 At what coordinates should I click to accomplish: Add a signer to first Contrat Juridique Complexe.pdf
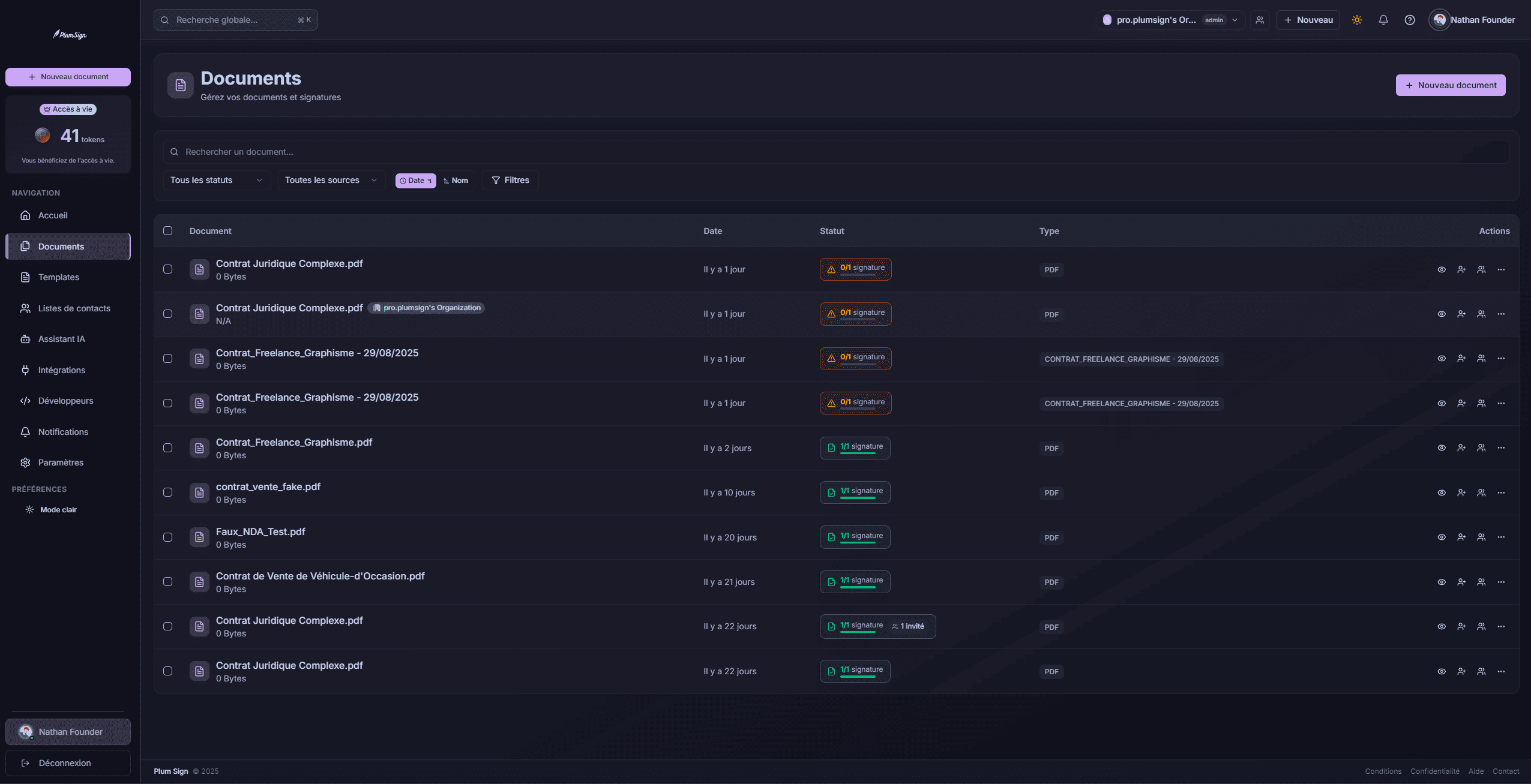point(1461,270)
